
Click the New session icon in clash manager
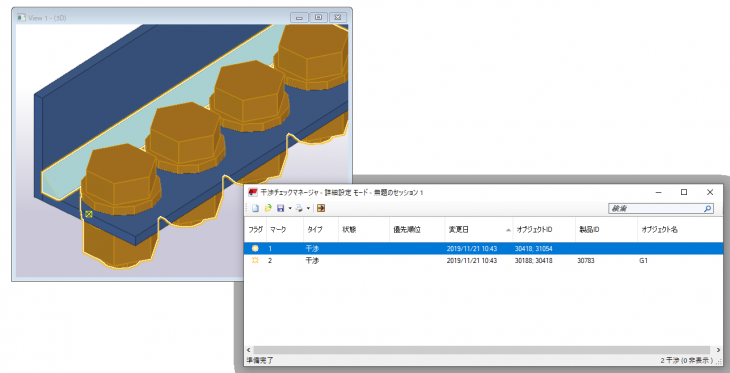point(255,209)
